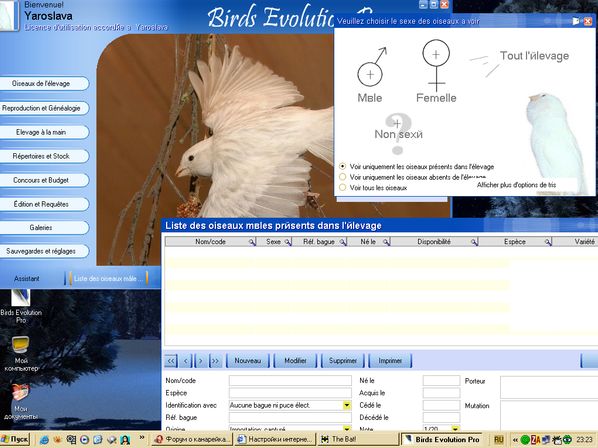Click into Porteur text box
The height and width of the screenshot is (448, 598).
coord(549,387)
